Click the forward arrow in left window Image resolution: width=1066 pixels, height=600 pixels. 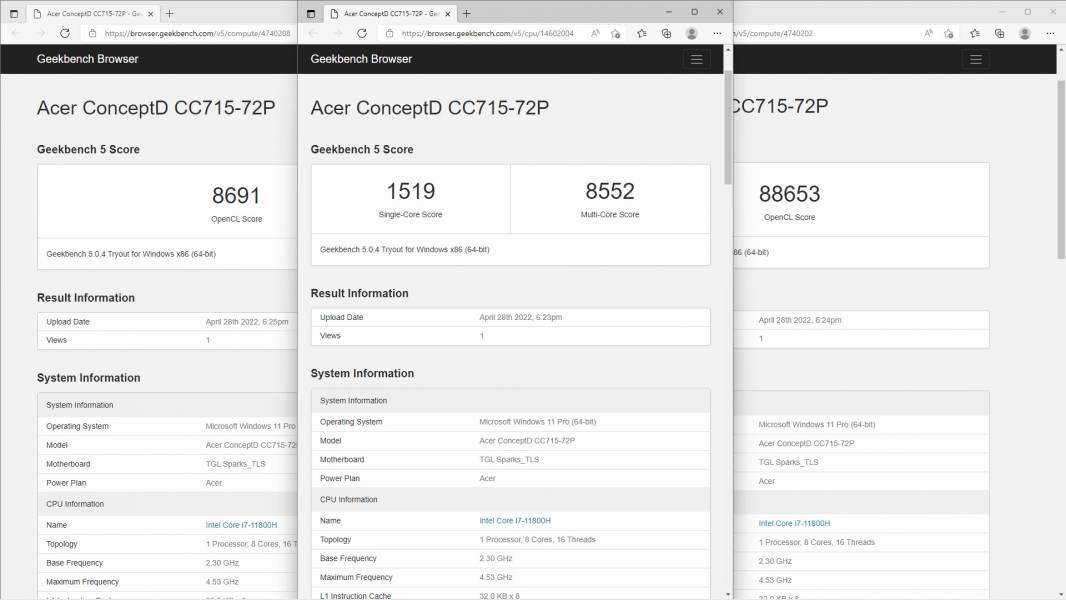pyautogui.click(x=40, y=33)
